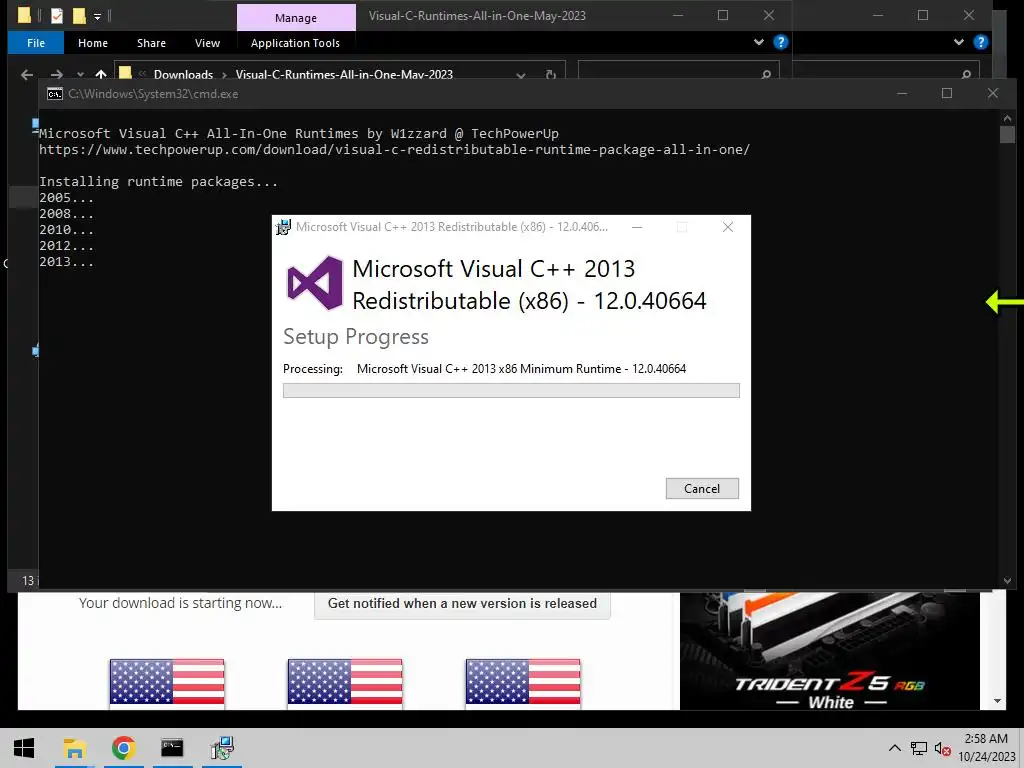Image resolution: width=1024 pixels, height=768 pixels.
Task: Click the installer setup taskbar icon
Action: (222, 748)
